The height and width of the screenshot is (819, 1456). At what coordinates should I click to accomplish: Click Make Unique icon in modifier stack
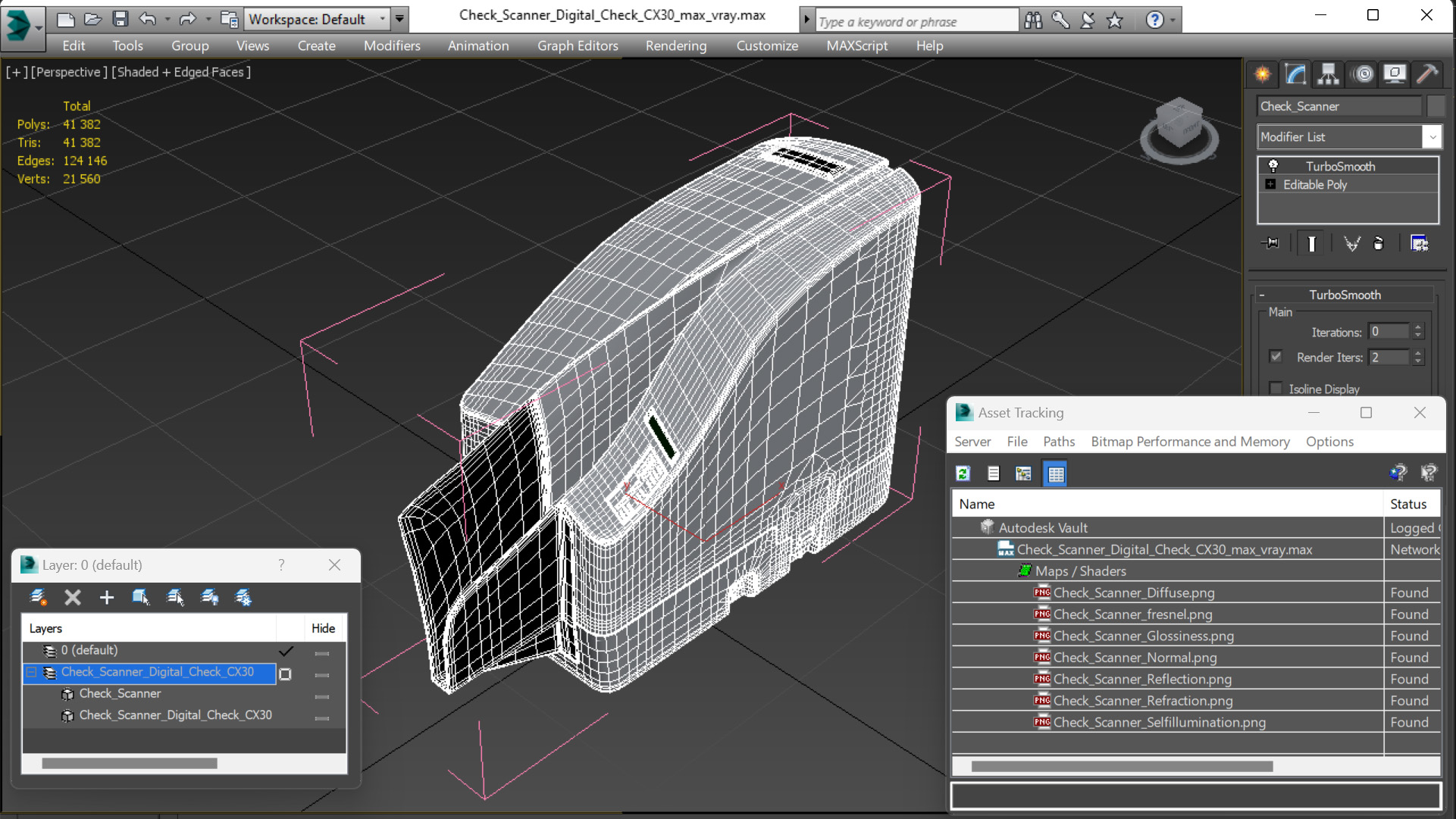coord(1351,243)
